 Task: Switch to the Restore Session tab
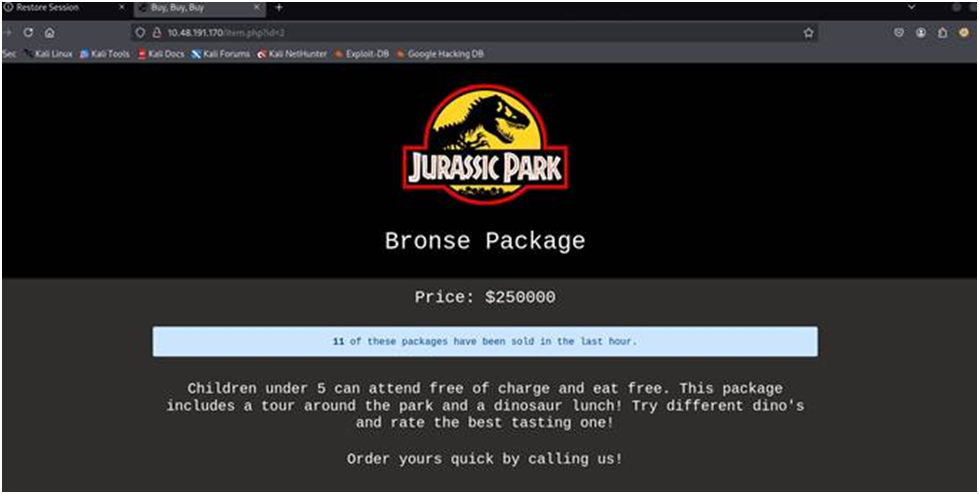click(x=66, y=8)
